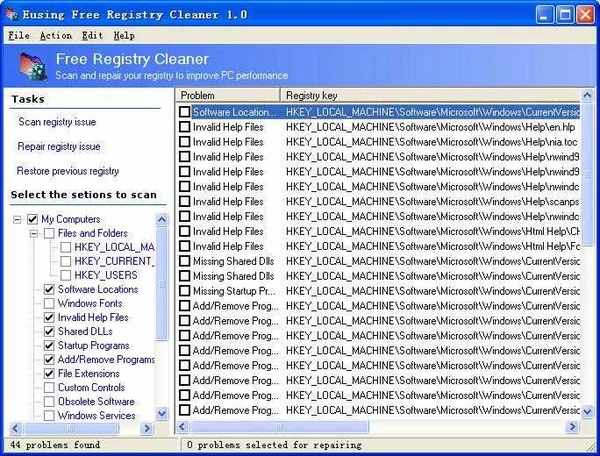The width and height of the screenshot is (600, 456).
Task: Uncheck the Startup Programs section
Action: tap(49, 345)
